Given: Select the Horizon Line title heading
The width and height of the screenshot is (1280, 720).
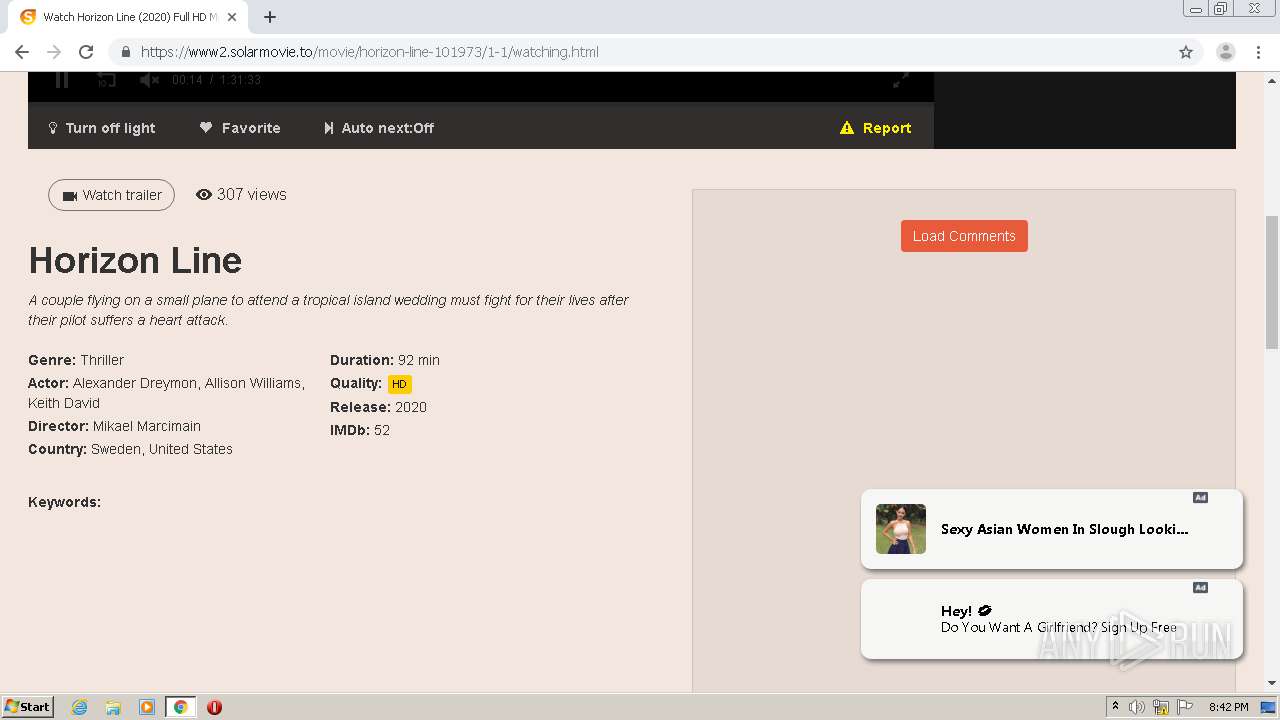Looking at the screenshot, I should [135, 260].
